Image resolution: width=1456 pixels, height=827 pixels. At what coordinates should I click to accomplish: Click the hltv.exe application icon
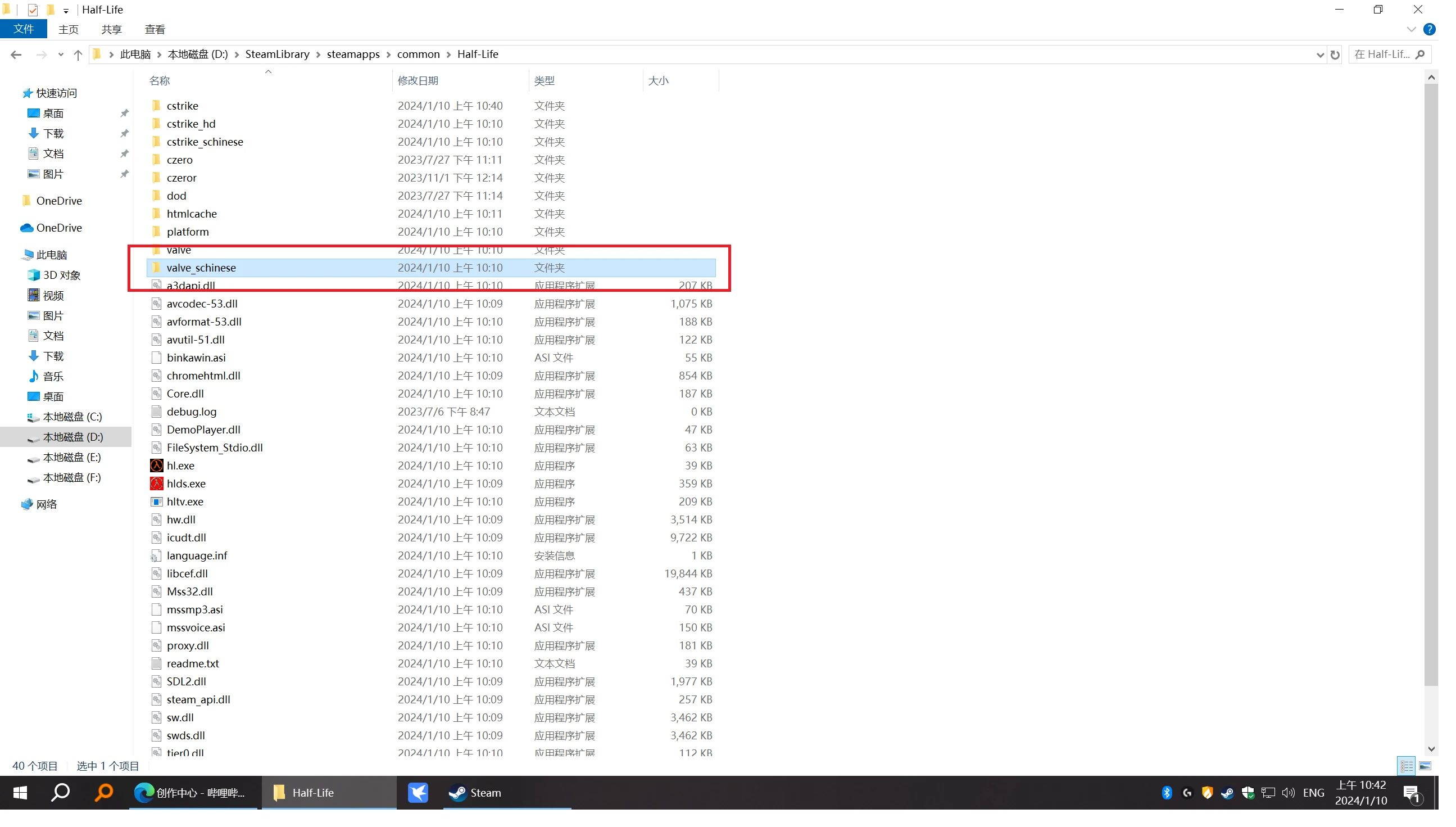[x=157, y=502]
